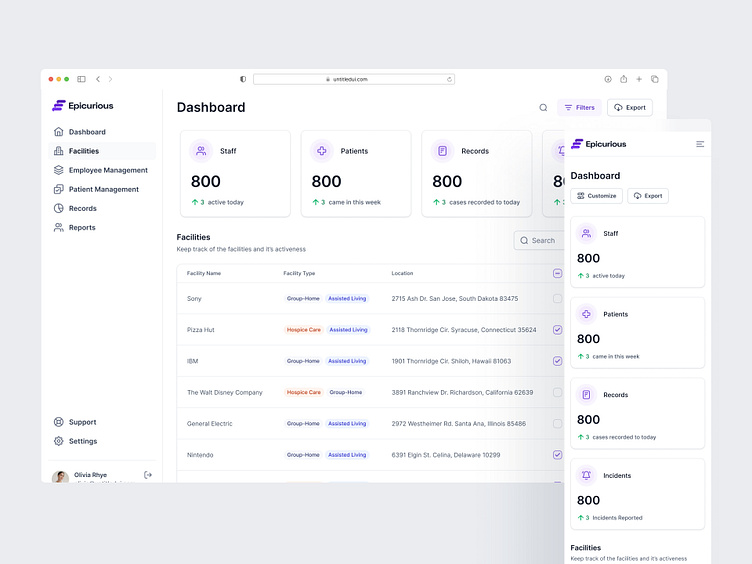Check The Walt Disney Company row checkbox
752x564 pixels.
coord(557,392)
